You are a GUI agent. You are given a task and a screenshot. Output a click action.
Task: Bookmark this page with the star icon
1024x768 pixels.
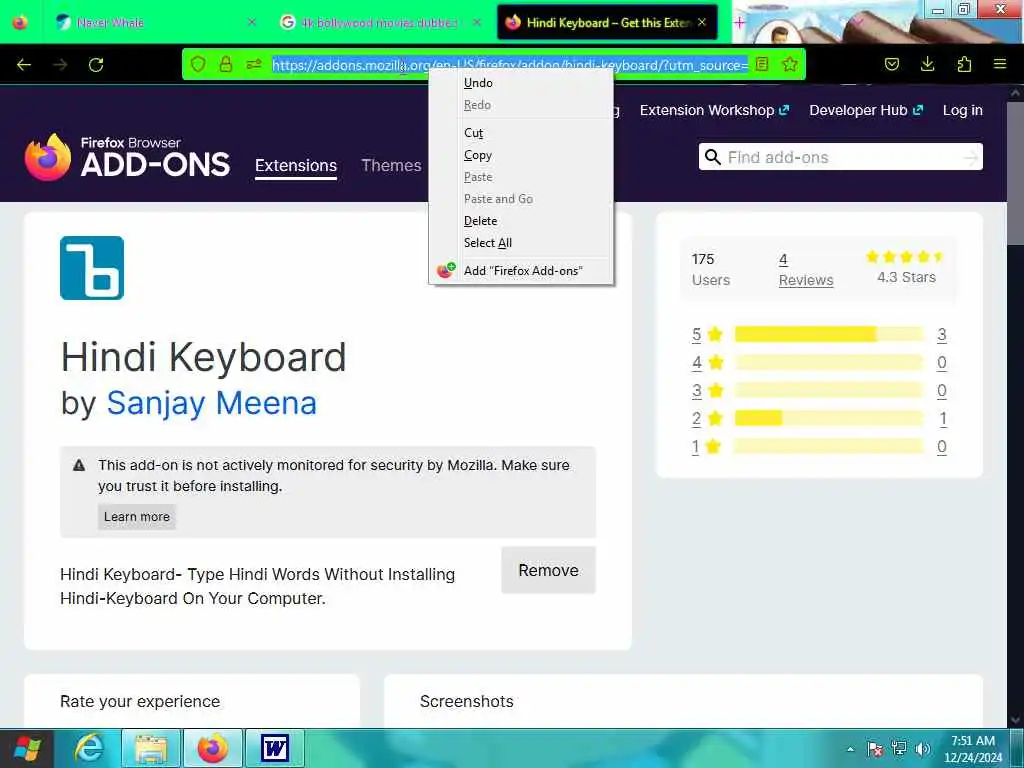[x=790, y=64]
